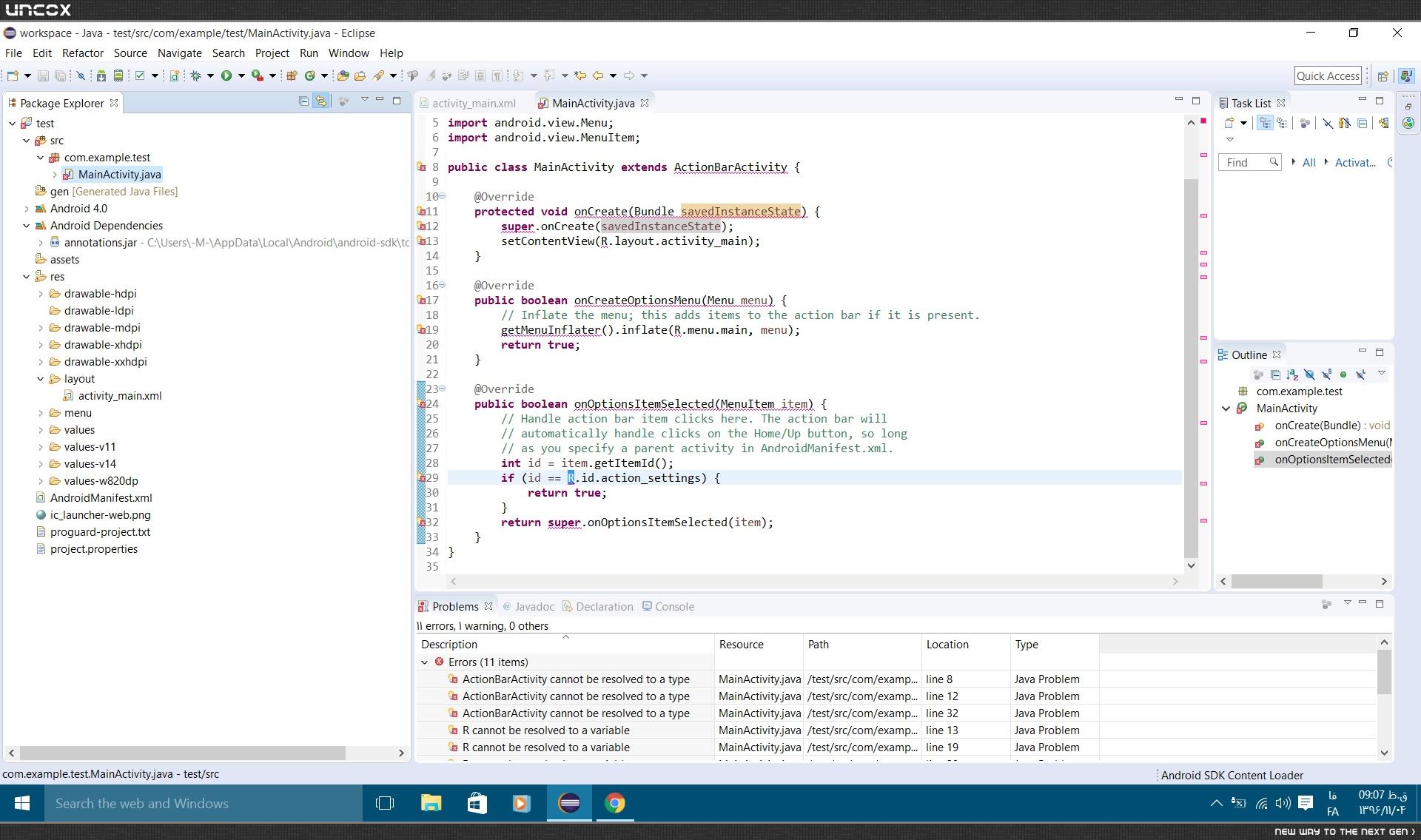This screenshot has height=840, width=1421.
Task: Open the Java perspective icon
Action: [1406, 75]
